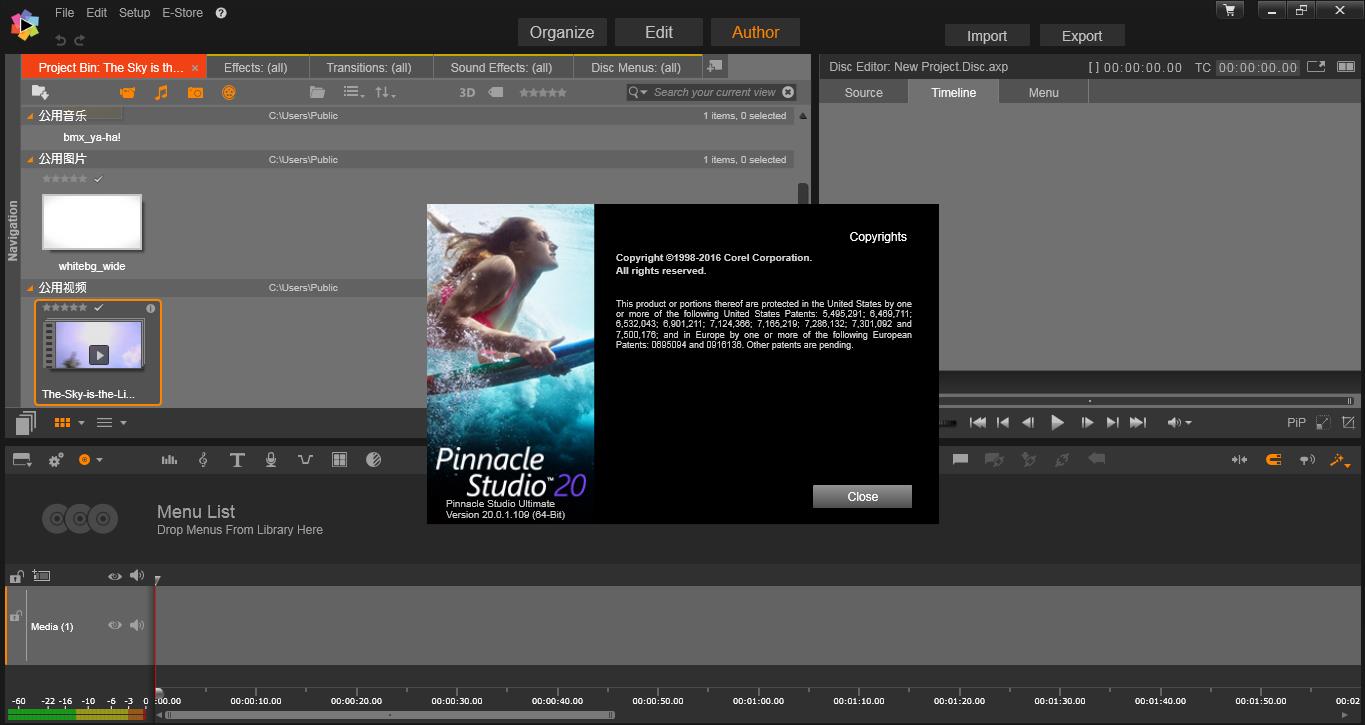Collapse the 公用视频 group
The height and width of the screenshot is (725, 1365).
(30, 288)
